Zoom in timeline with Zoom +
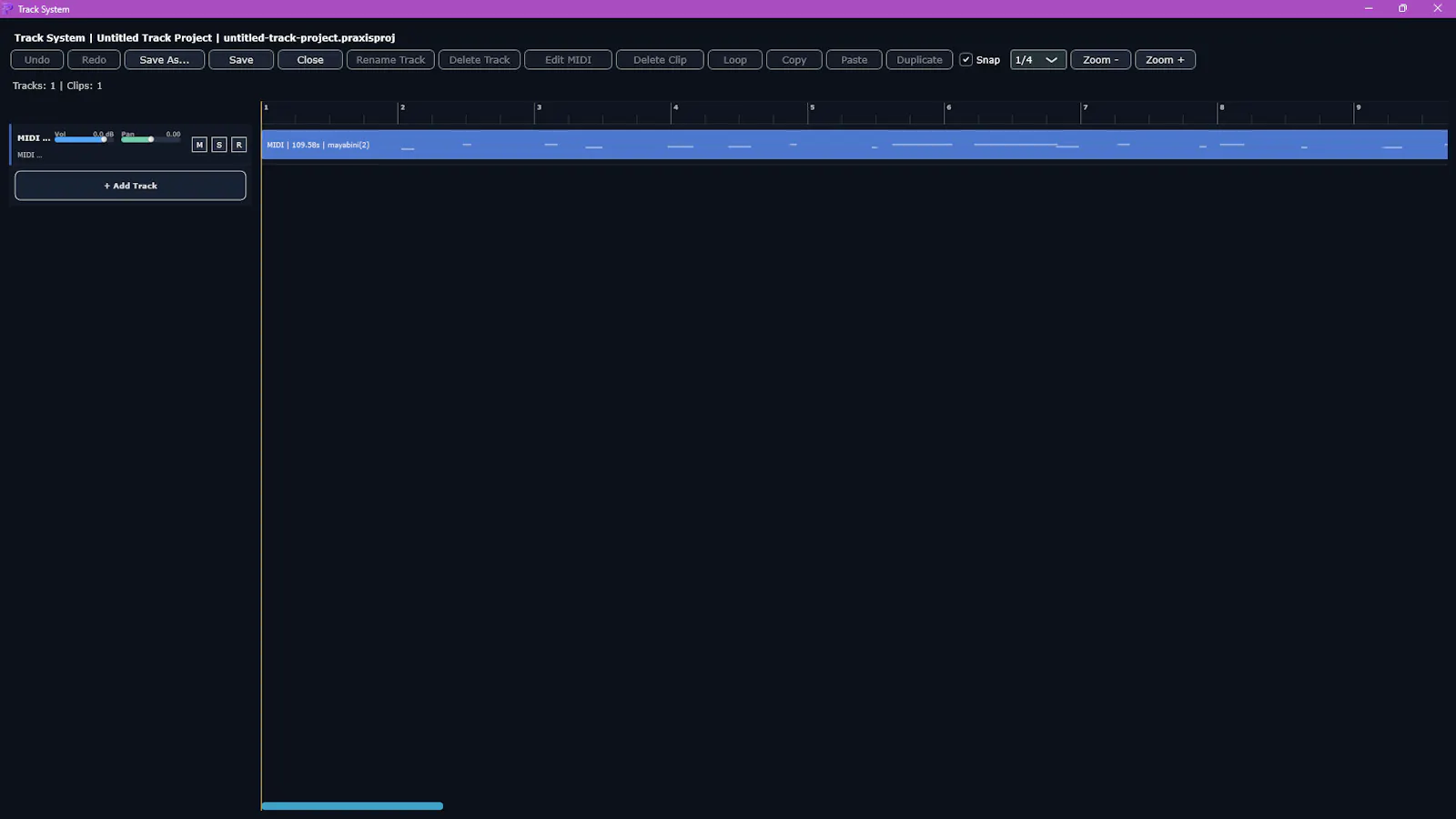The image size is (1456, 819). pyautogui.click(x=1165, y=60)
